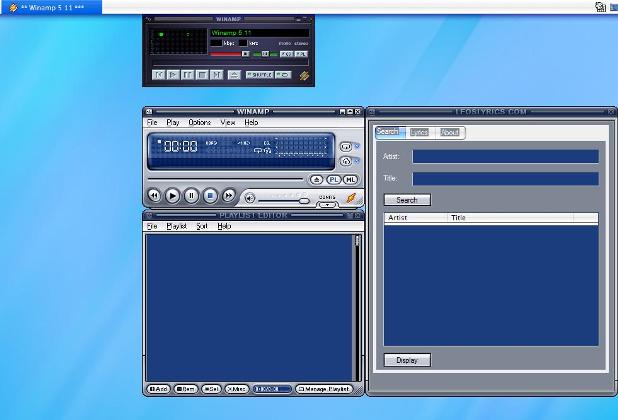The image size is (618, 420).
Task: Click the Title column header in results list
Action: pos(511,217)
